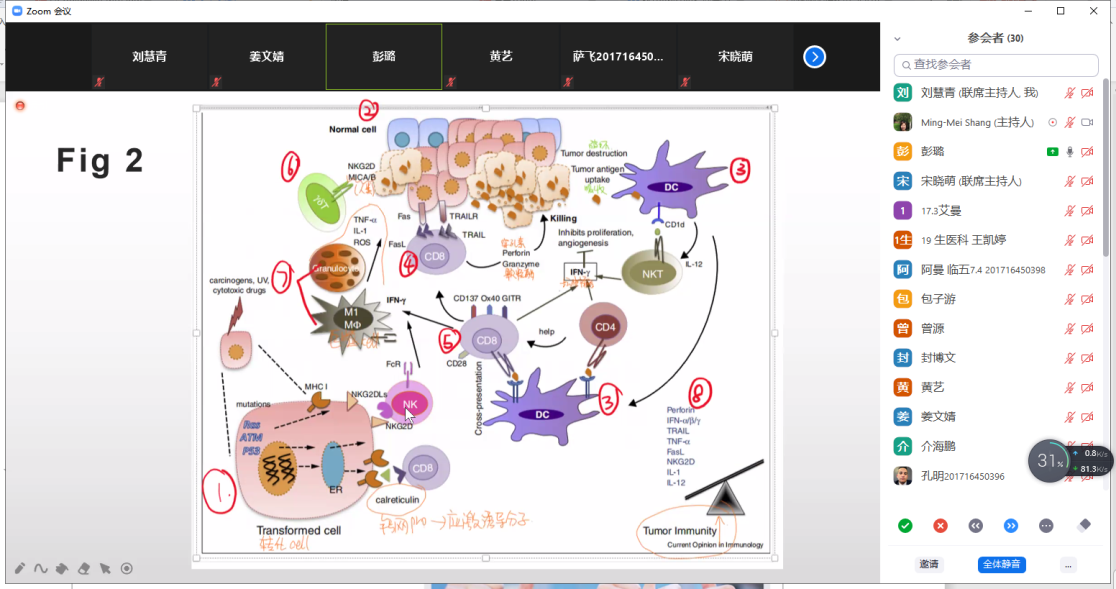Image resolution: width=1116 pixels, height=589 pixels.
Task: Select 萨飞201716450's video thumbnail
Action: click(x=618, y=57)
